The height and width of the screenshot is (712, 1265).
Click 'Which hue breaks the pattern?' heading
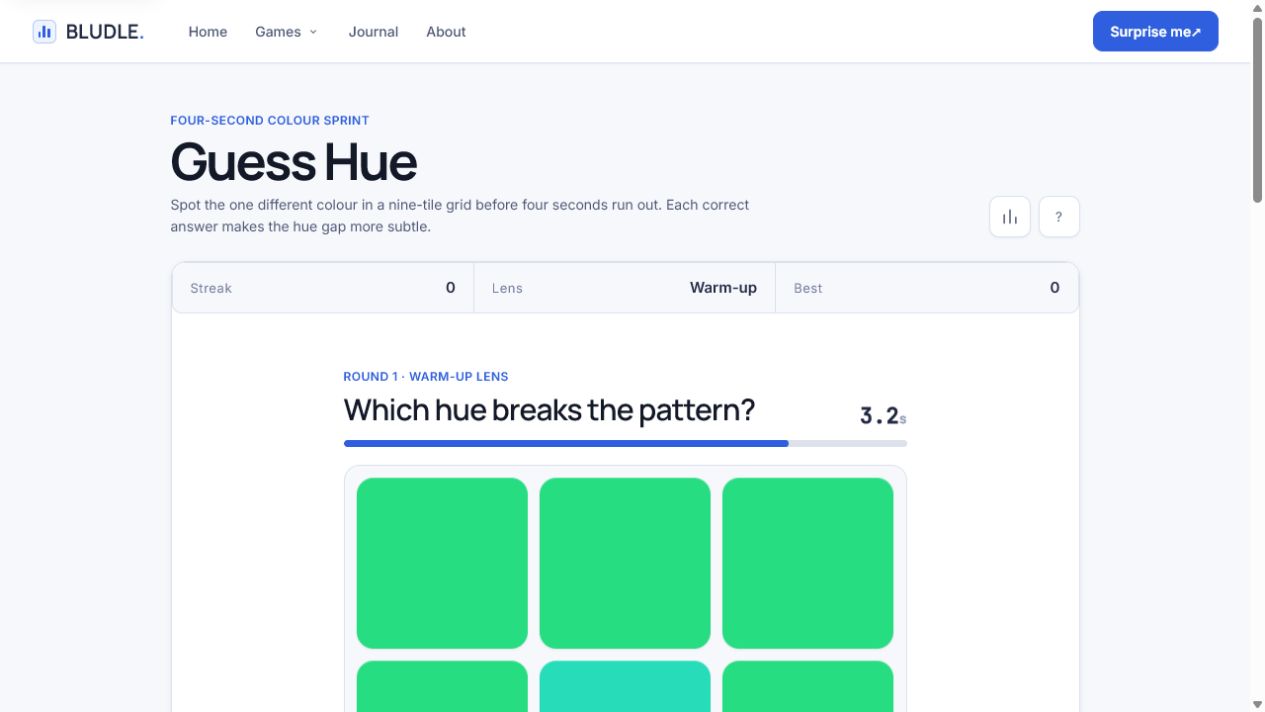tap(549, 410)
